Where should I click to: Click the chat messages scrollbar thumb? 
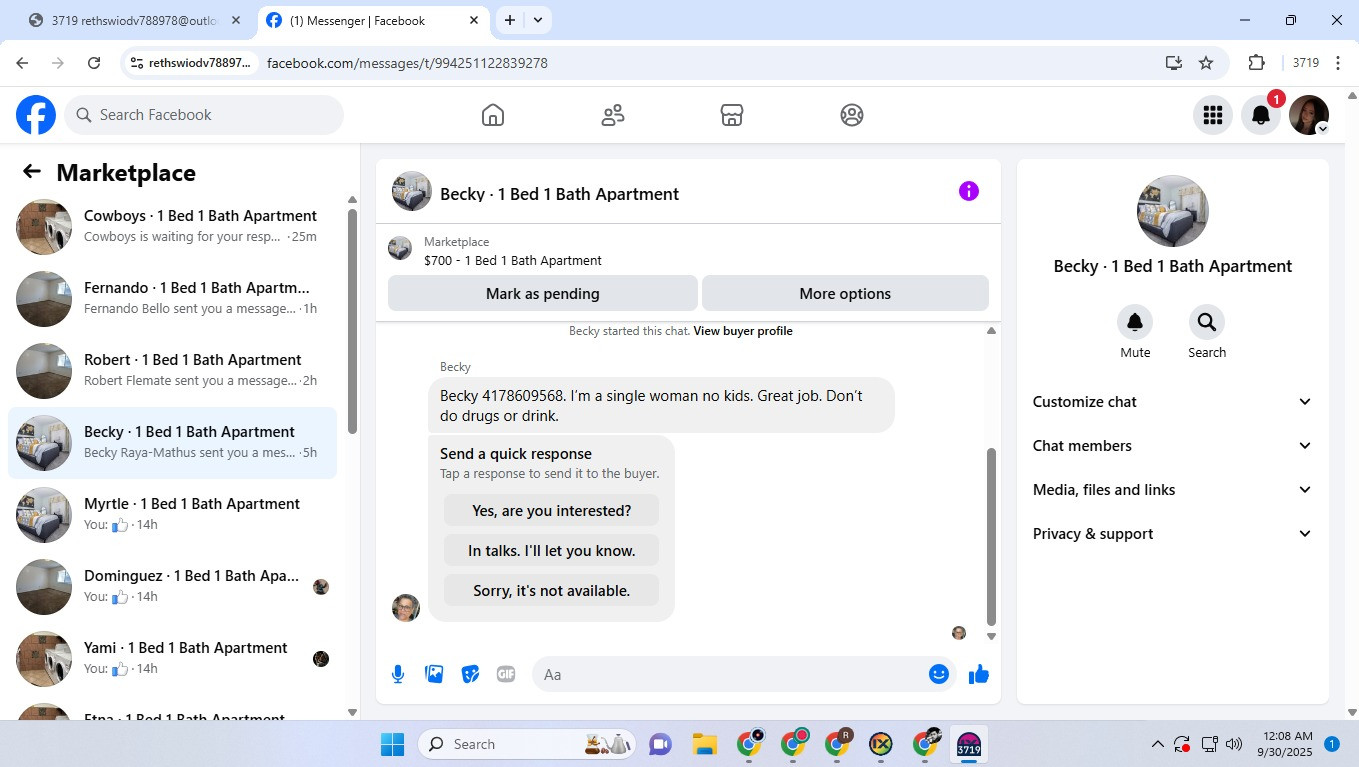coord(991,536)
